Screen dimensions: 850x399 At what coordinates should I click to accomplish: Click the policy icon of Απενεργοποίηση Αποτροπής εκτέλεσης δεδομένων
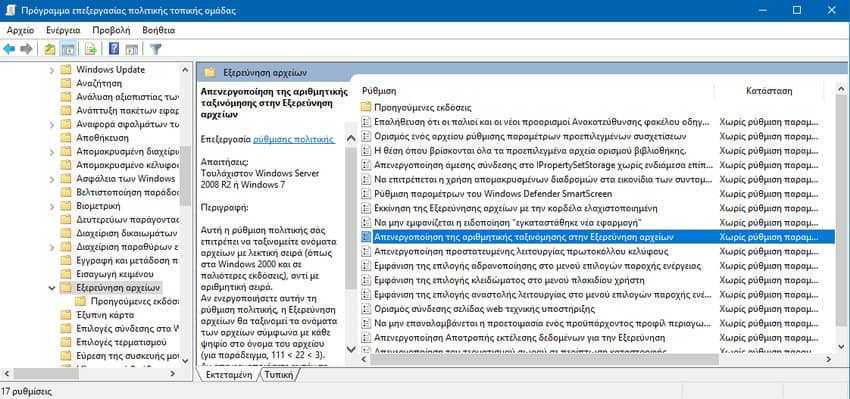coord(366,338)
